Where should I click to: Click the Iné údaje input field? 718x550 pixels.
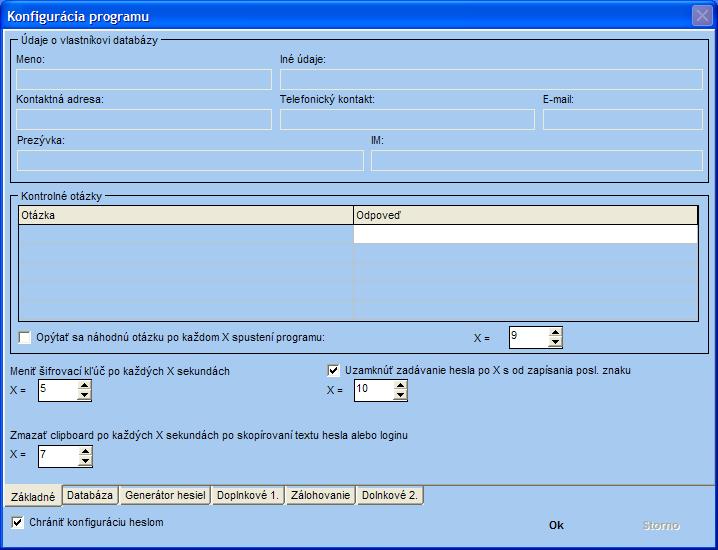tap(491, 80)
